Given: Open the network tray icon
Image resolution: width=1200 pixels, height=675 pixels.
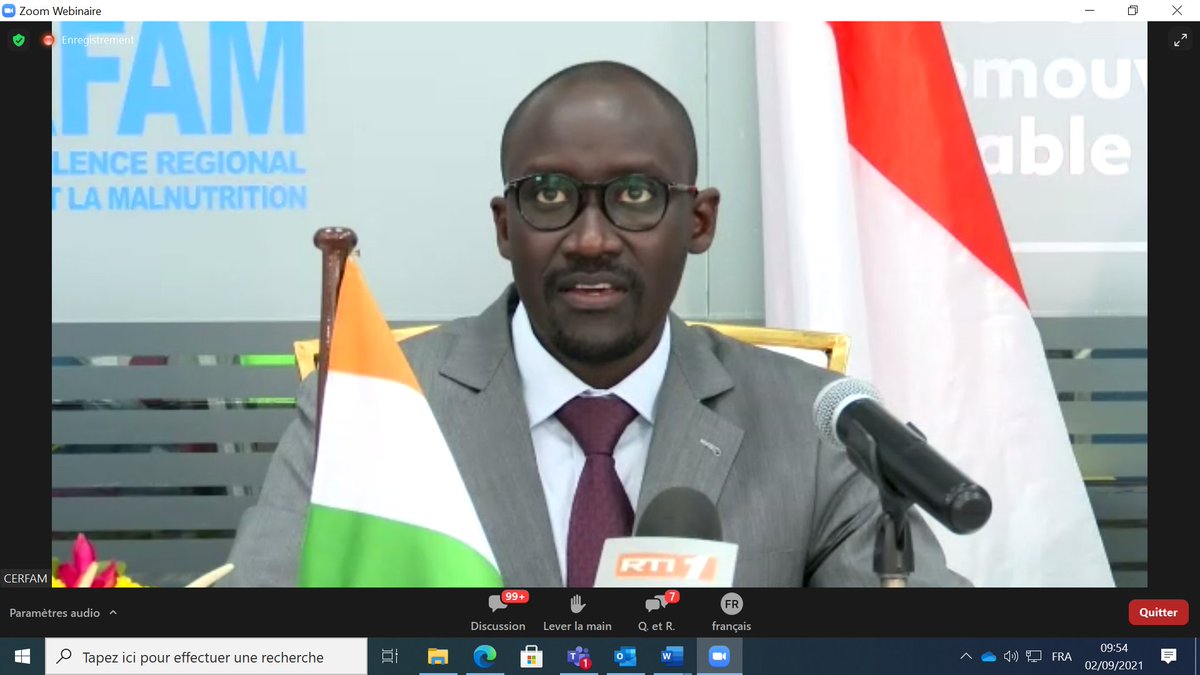Looking at the screenshot, I should (1034, 657).
